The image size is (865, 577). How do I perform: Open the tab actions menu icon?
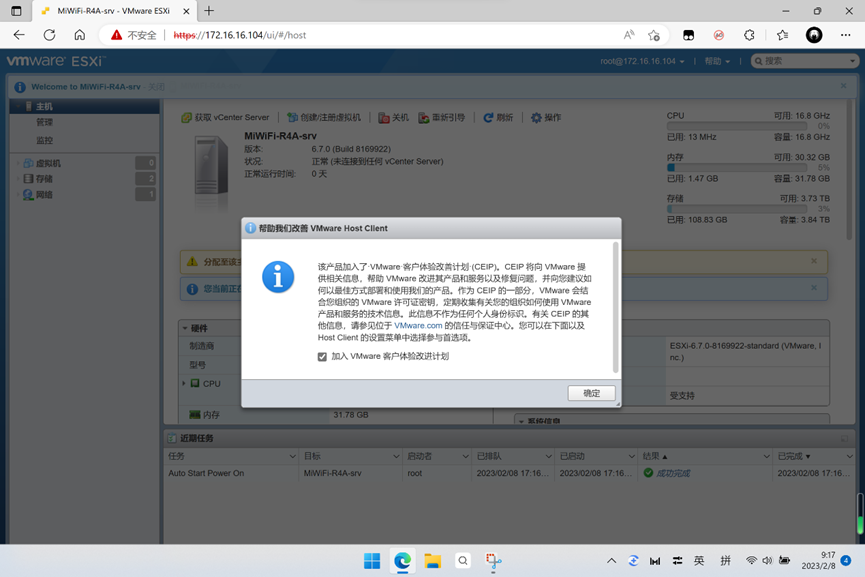pyautogui.click(x=16, y=10)
